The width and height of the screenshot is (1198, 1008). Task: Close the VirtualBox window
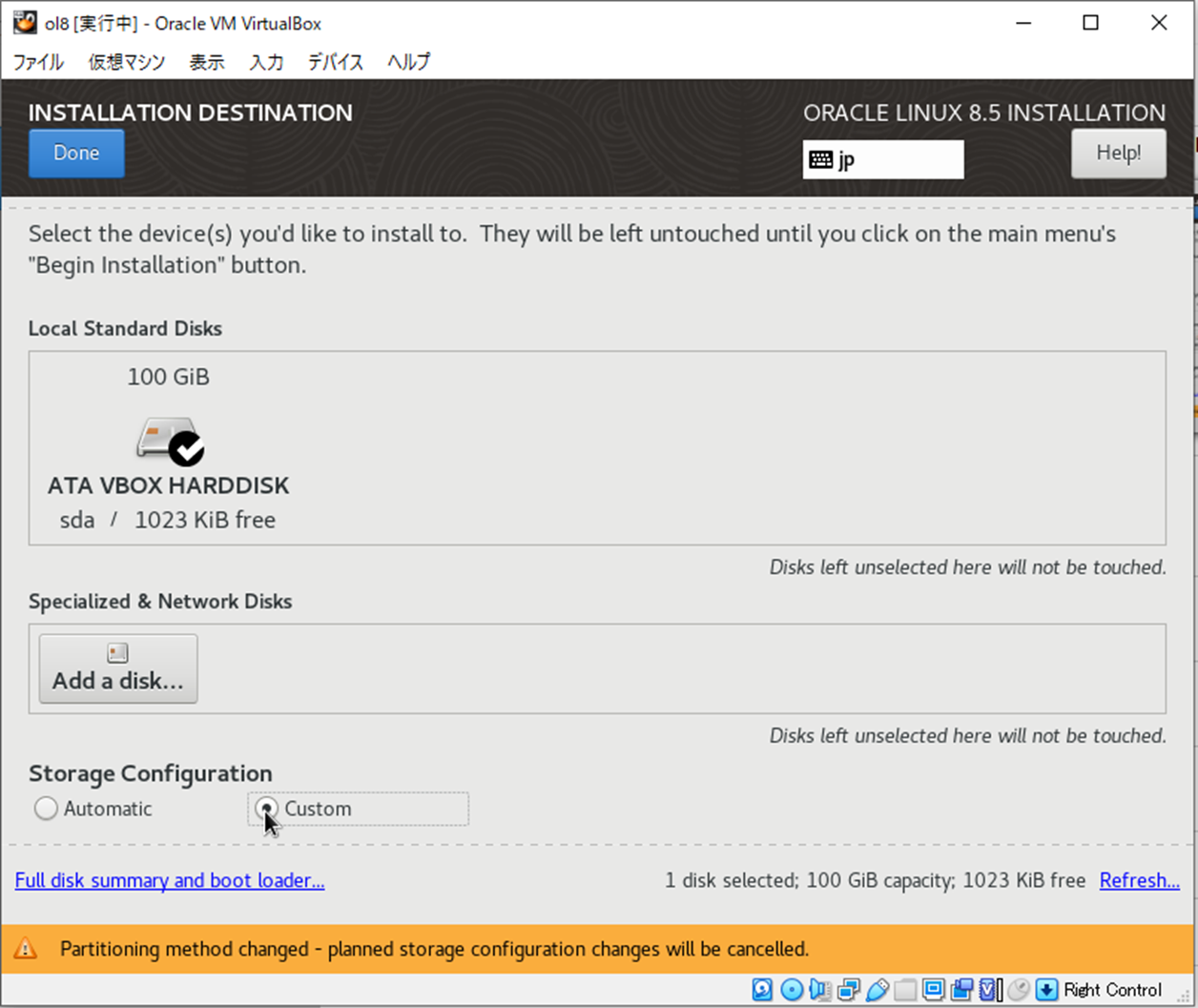coord(1159,23)
